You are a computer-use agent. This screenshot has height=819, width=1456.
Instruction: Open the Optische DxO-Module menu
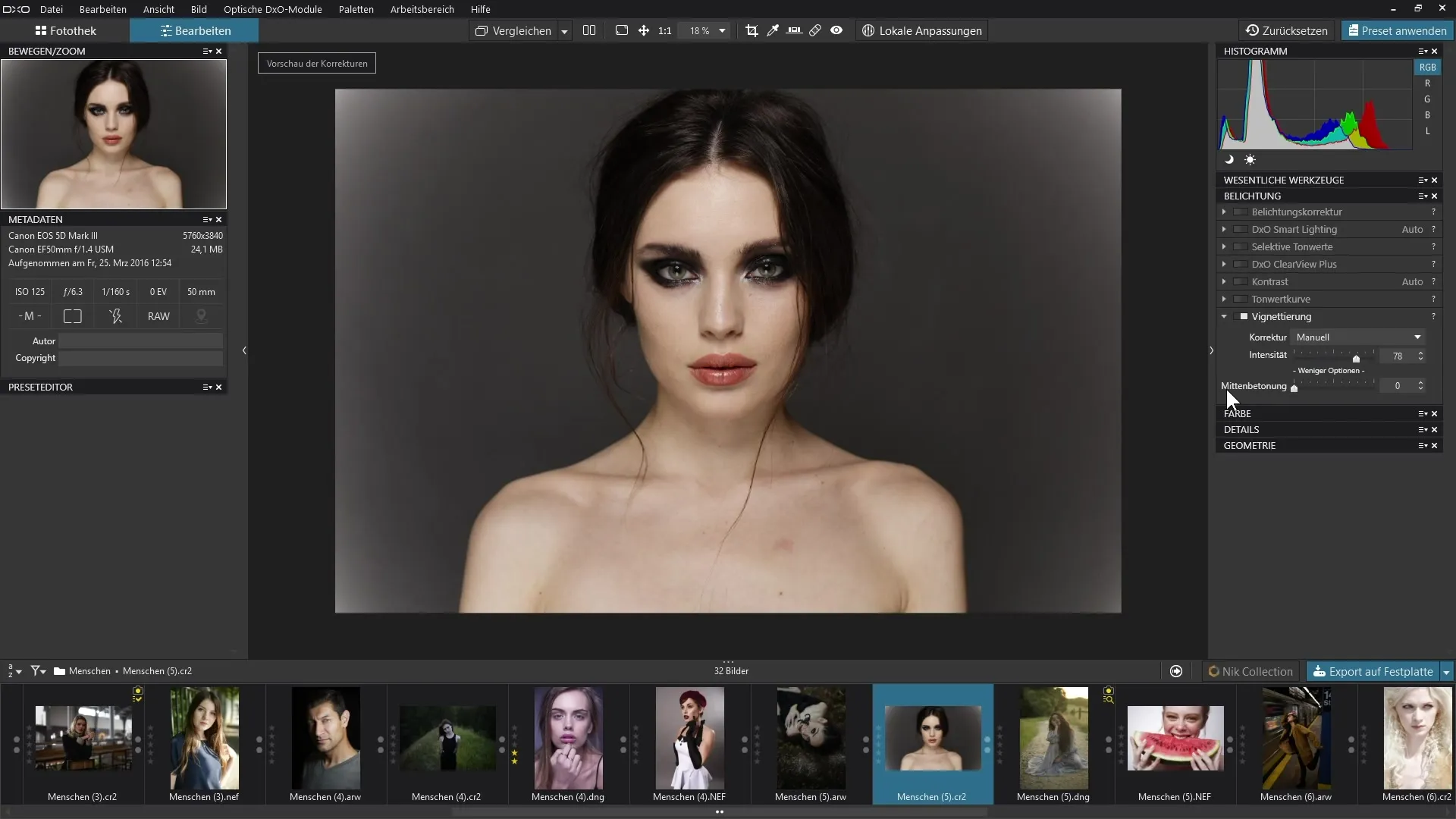pyautogui.click(x=273, y=9)
